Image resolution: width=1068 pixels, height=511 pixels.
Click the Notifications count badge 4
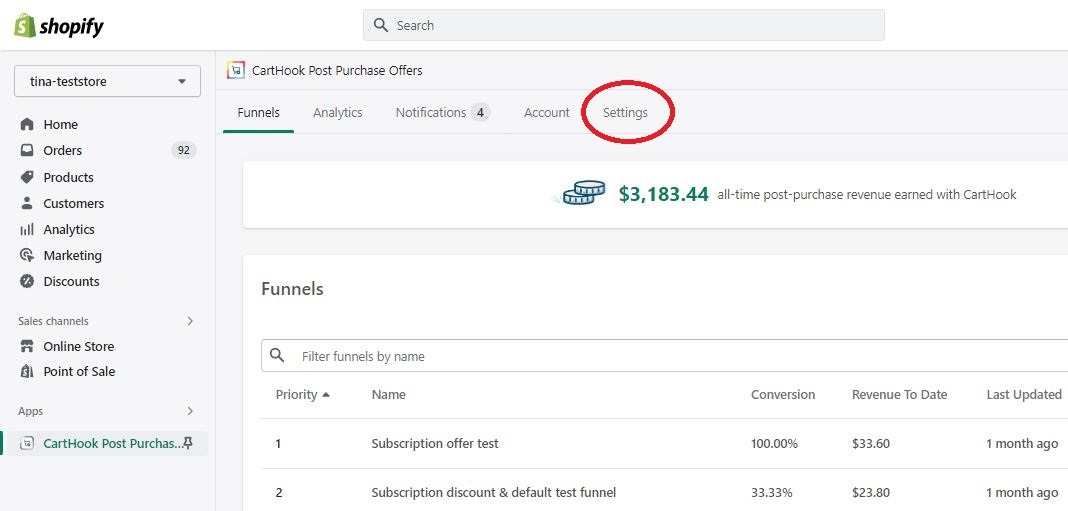click(480, 112)
